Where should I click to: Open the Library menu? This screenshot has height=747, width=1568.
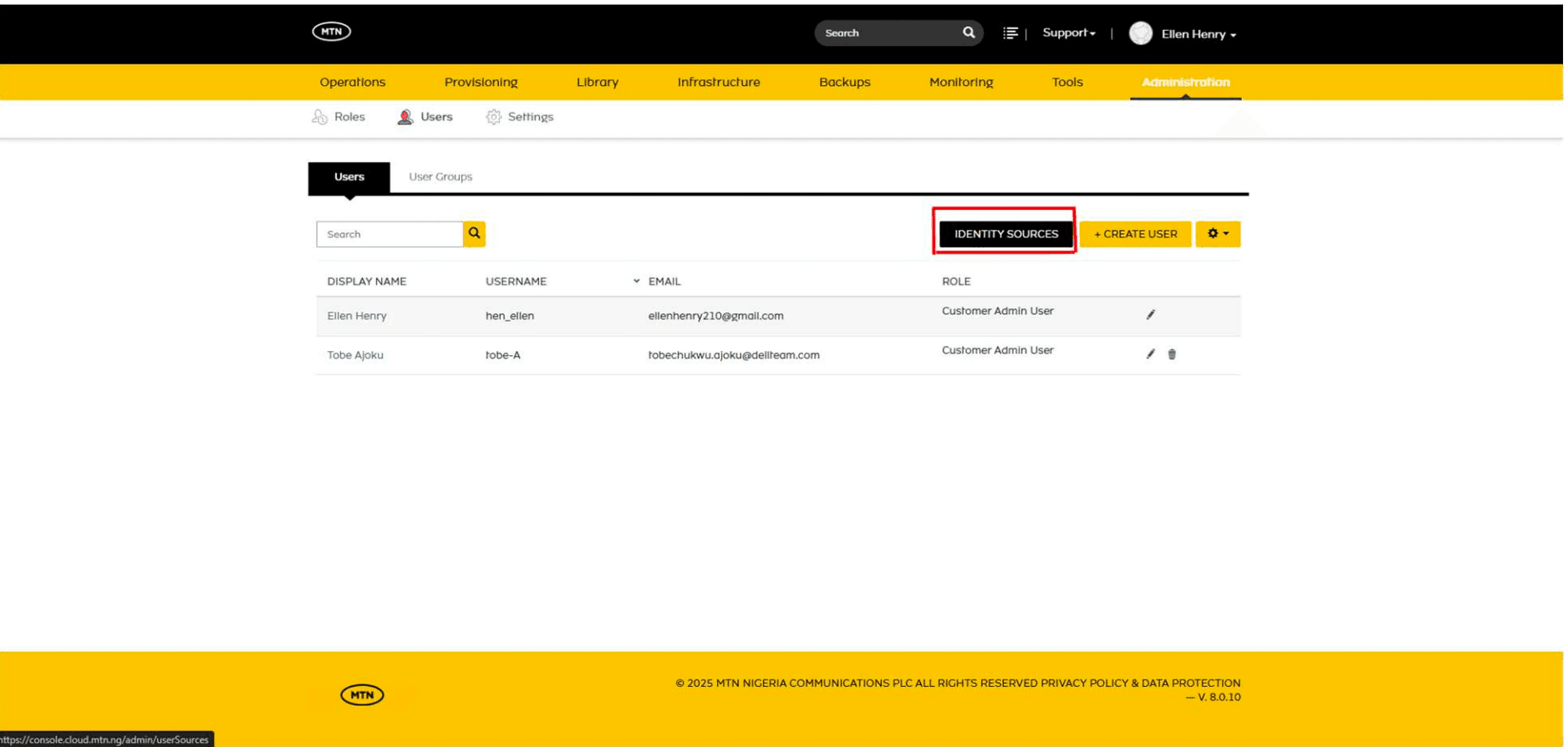pos(598,82)
